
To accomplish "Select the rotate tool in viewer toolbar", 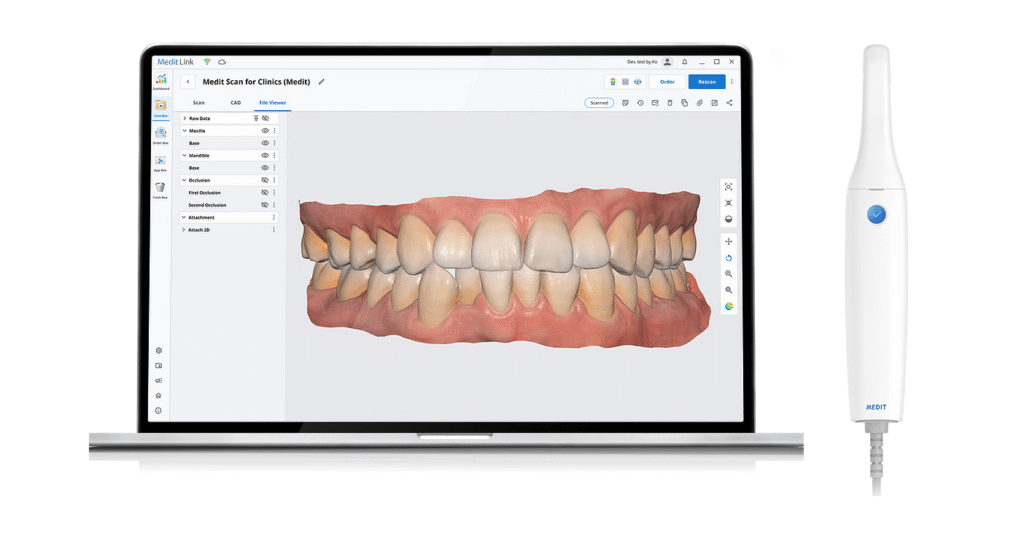I will [728, 258].
